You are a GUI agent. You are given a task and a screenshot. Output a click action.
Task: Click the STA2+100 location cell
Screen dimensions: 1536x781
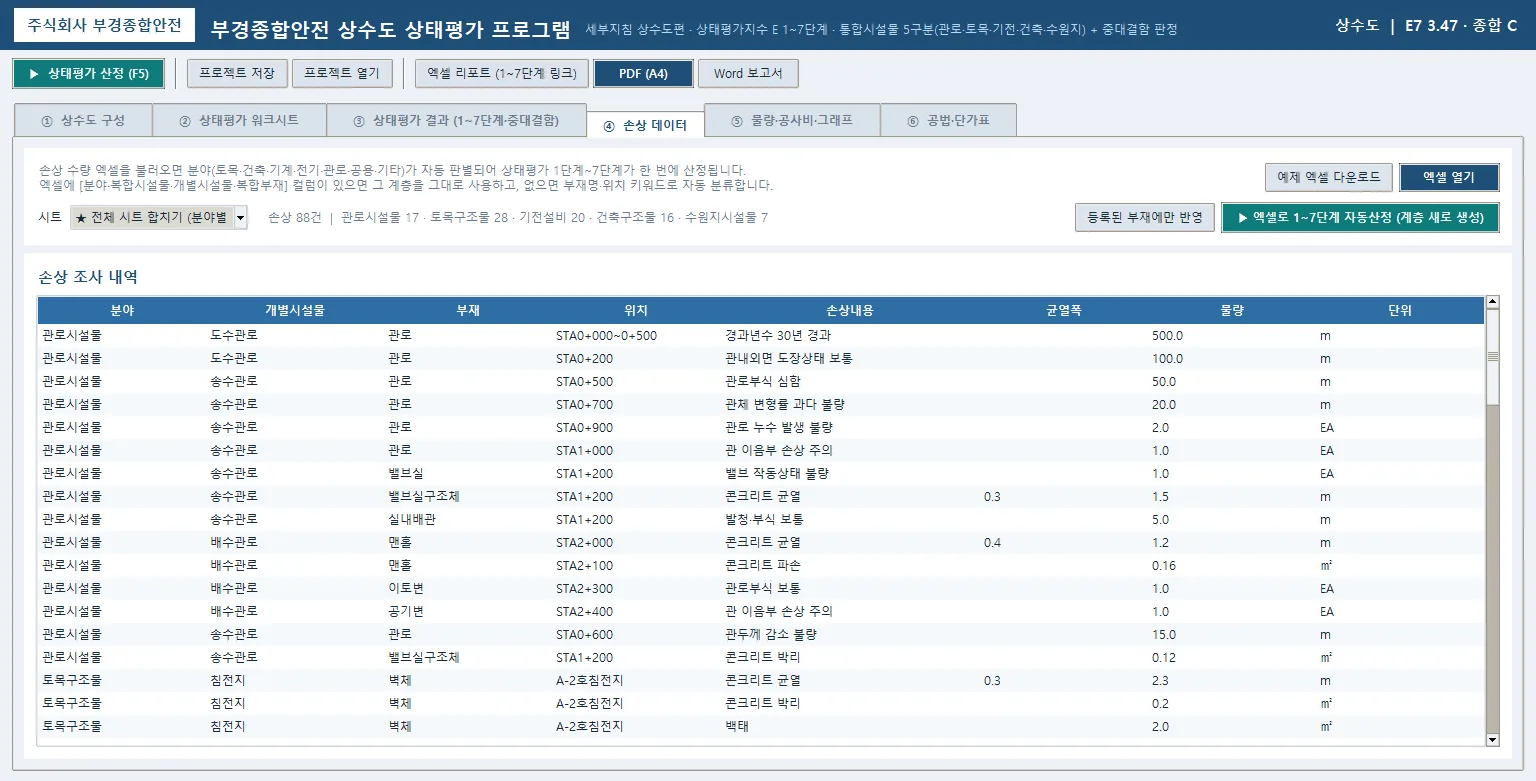click(585, 565)
